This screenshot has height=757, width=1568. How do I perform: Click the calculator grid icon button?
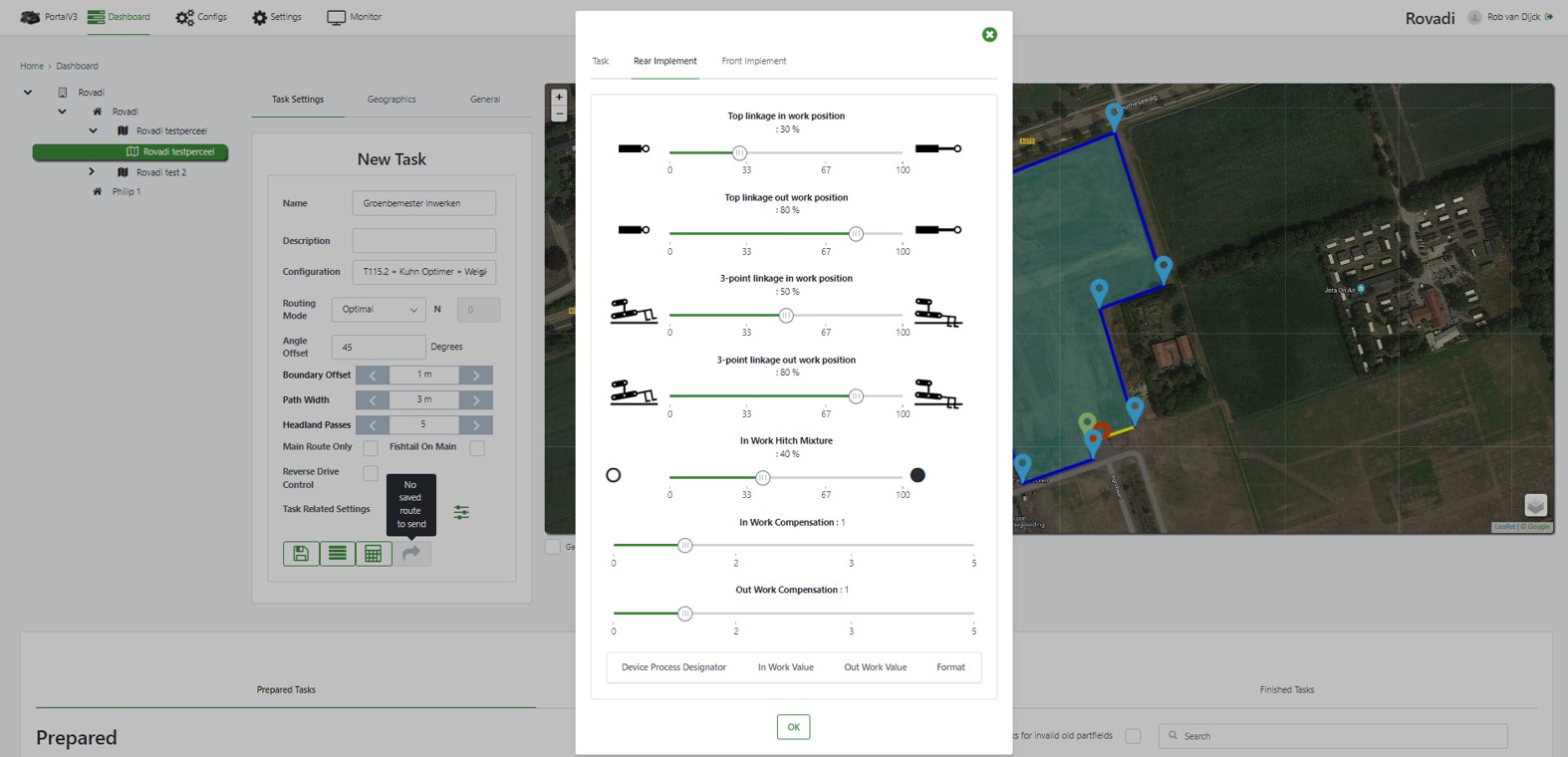tap(374, 554)
